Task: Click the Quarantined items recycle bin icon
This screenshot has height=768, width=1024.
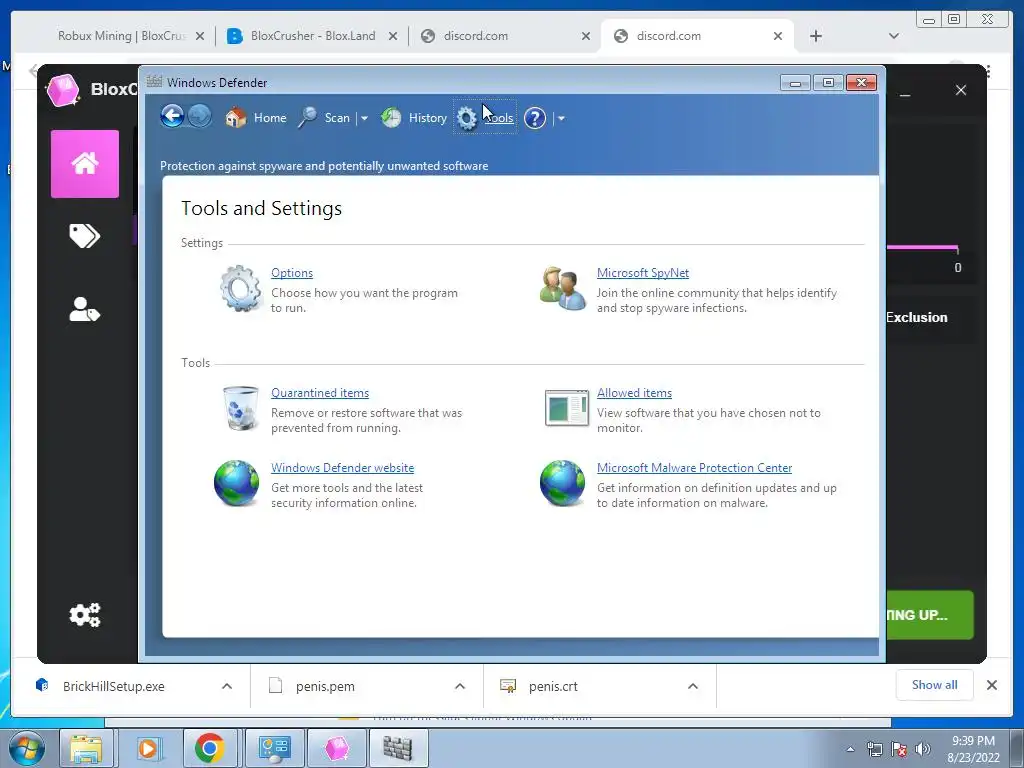Action: point(240,408)
